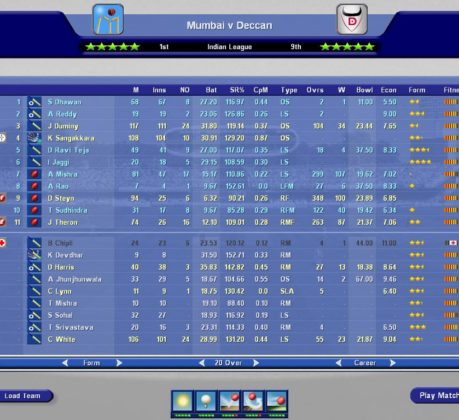The height and width of the screenshot is (420, 459).
Task: Toggle the red marker beside D Steyn
Action: coord(2,198)
